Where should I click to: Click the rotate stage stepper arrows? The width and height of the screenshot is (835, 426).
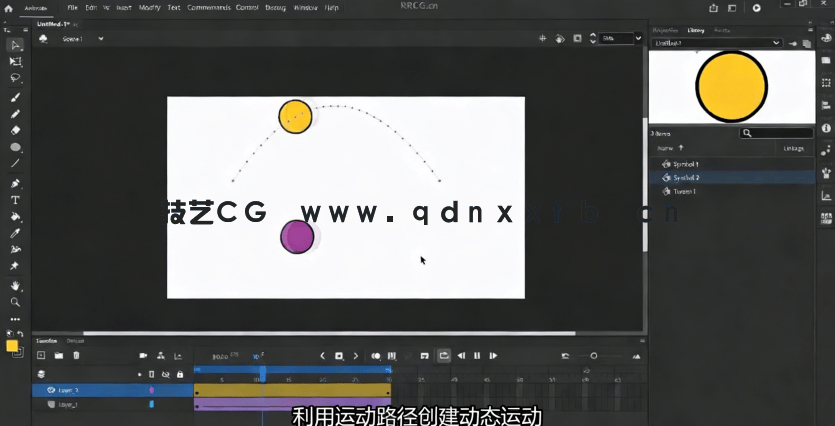pyautogui.click(x=593, y=38)
